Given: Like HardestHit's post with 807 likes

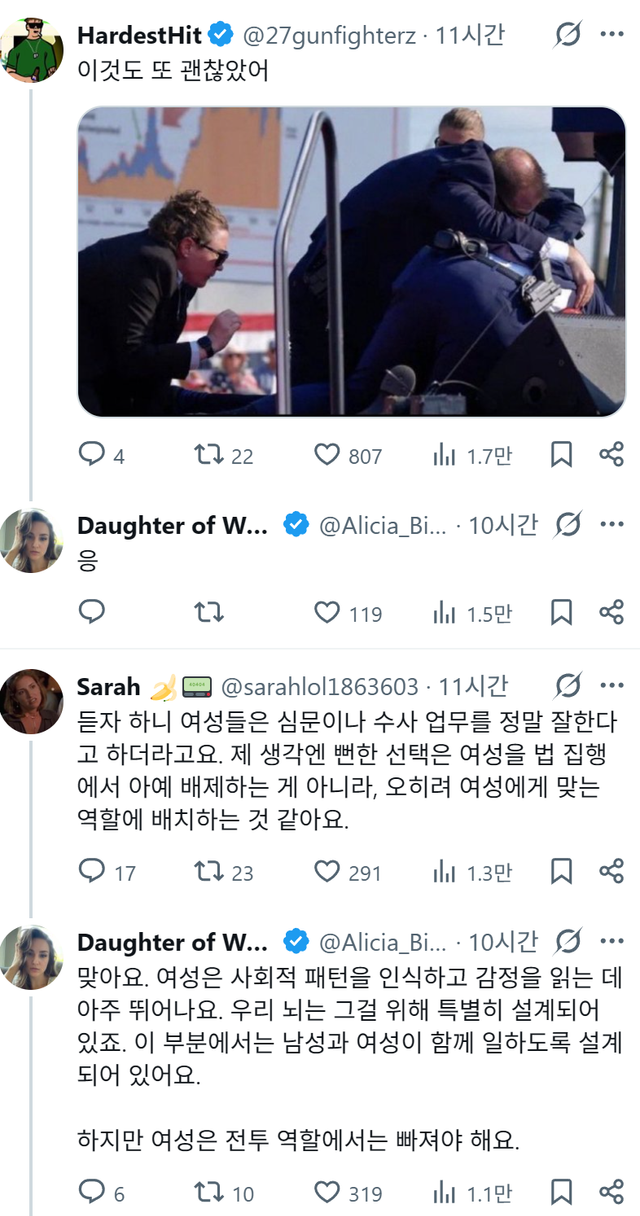Looking at the screenshot, I should coord(328,455).
